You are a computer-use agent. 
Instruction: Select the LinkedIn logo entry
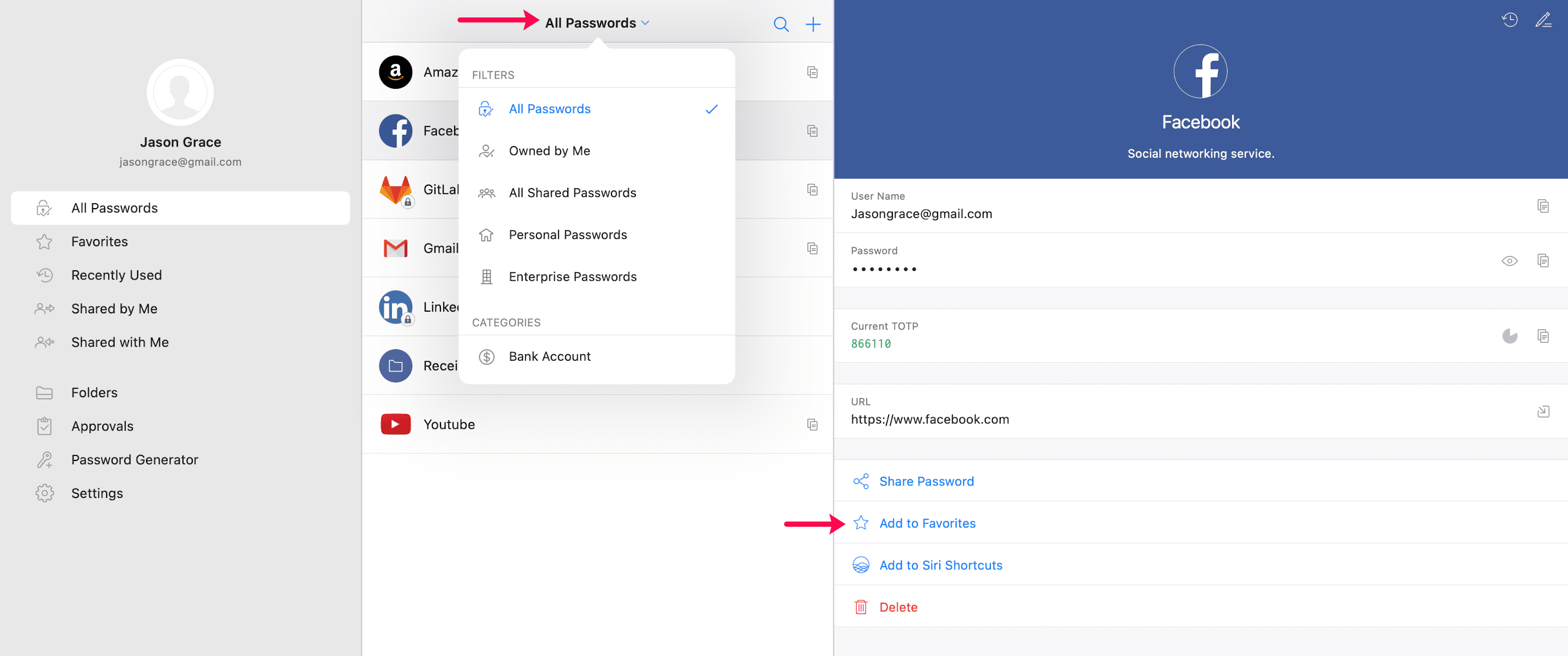396,307
